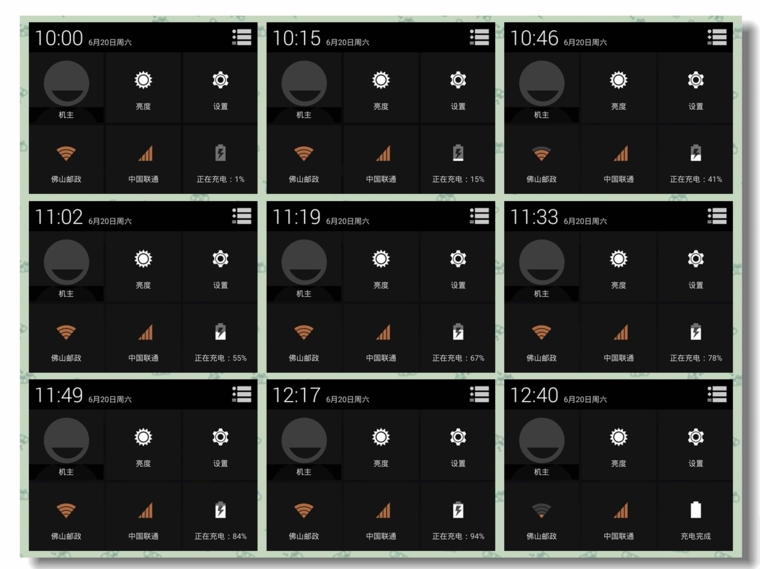Tap the 11:19 clock text
The width and height of the screenshot is (760, 569).
297,217
